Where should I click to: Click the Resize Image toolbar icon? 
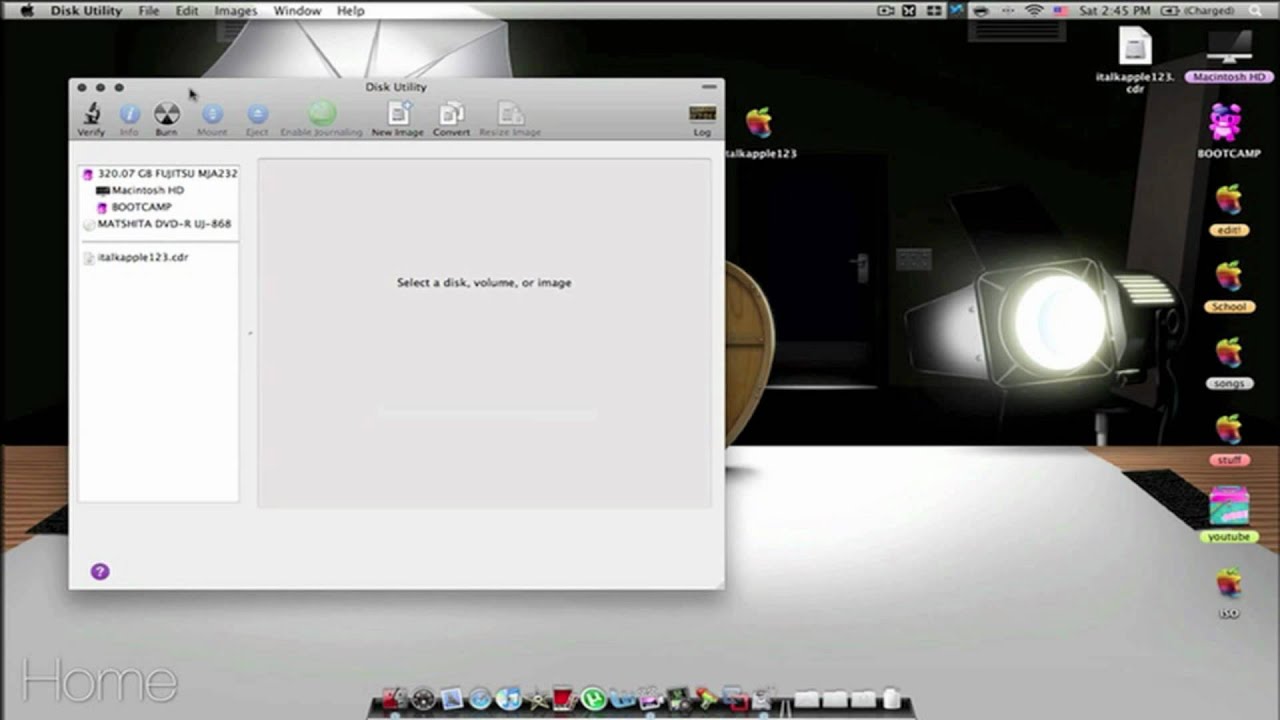[510, 113]
